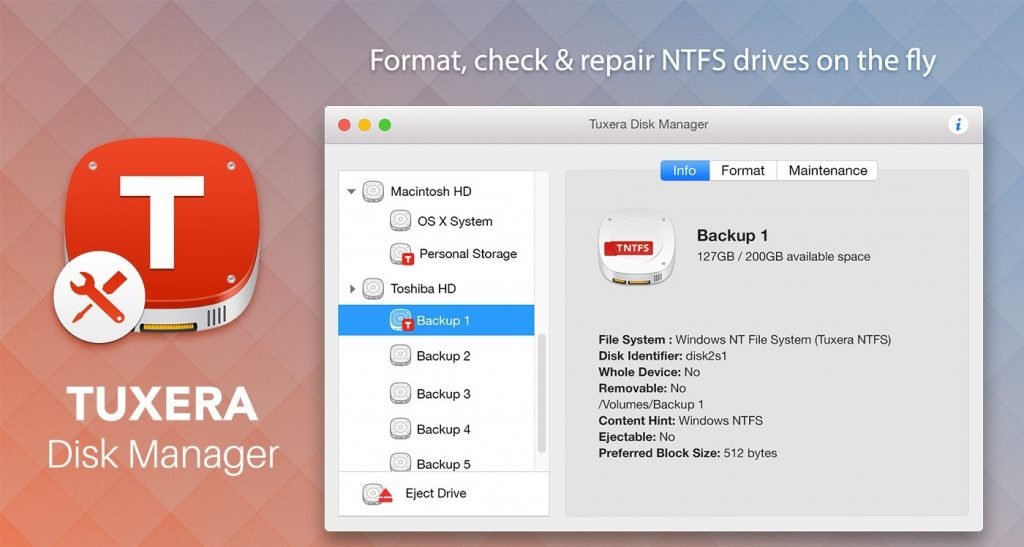The width and height of the screenshot is (1024, 547).
Task: Select Personal Storage in the sidebar
Action: (436, 254)
